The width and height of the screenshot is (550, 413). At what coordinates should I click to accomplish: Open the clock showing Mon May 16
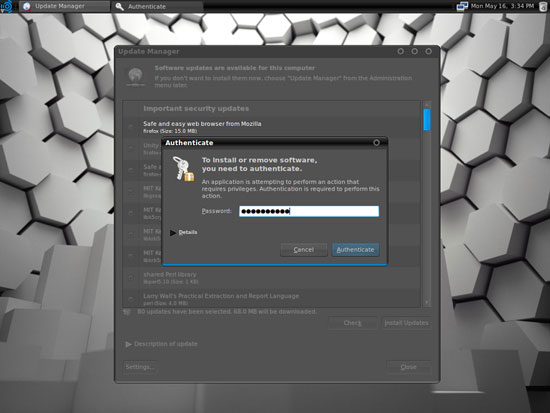[502, 6]
